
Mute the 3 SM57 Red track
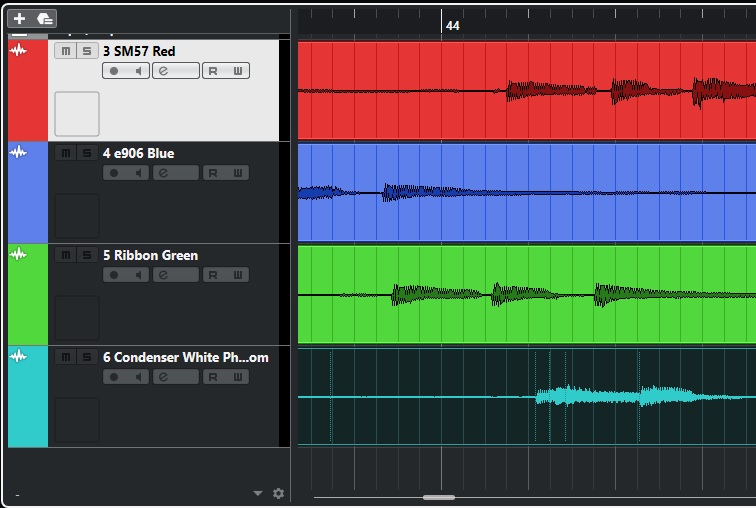(66, 51)
